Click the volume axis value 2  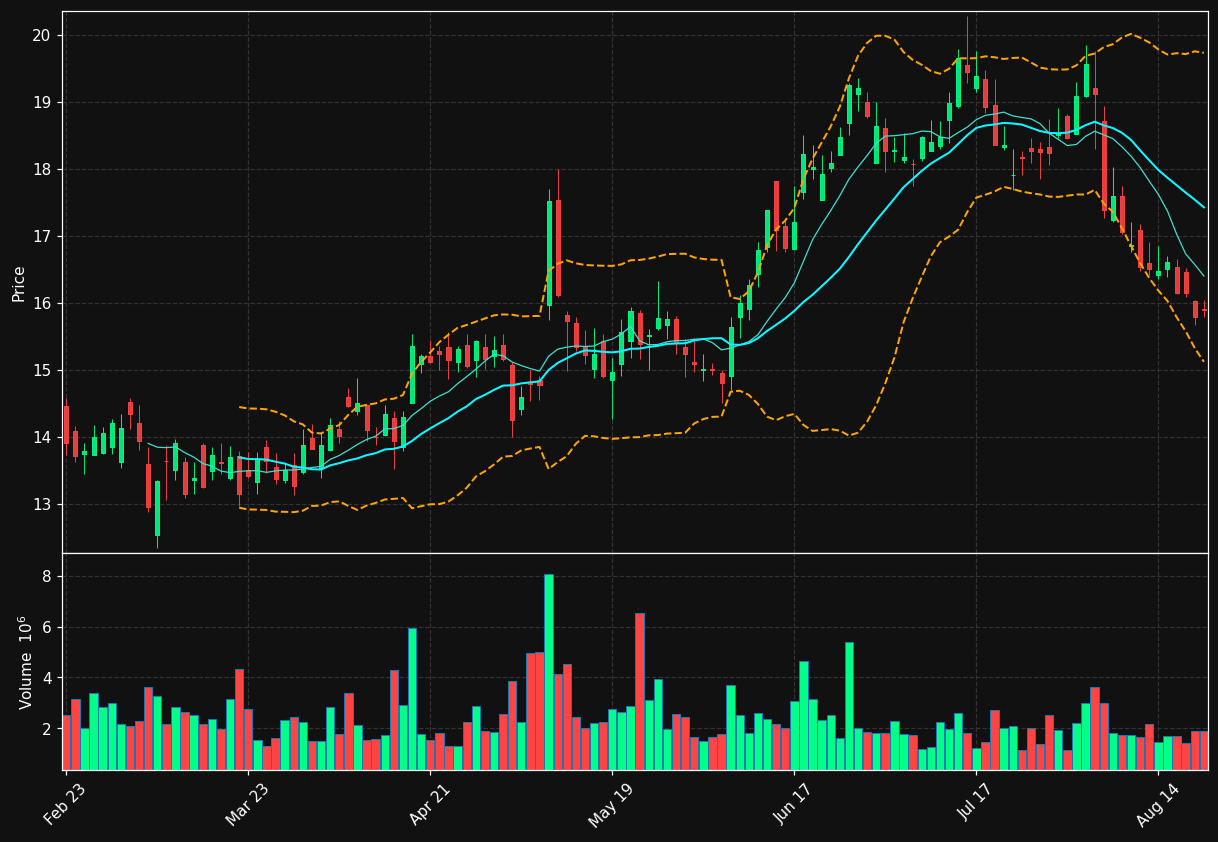click(x=46, y=729)
